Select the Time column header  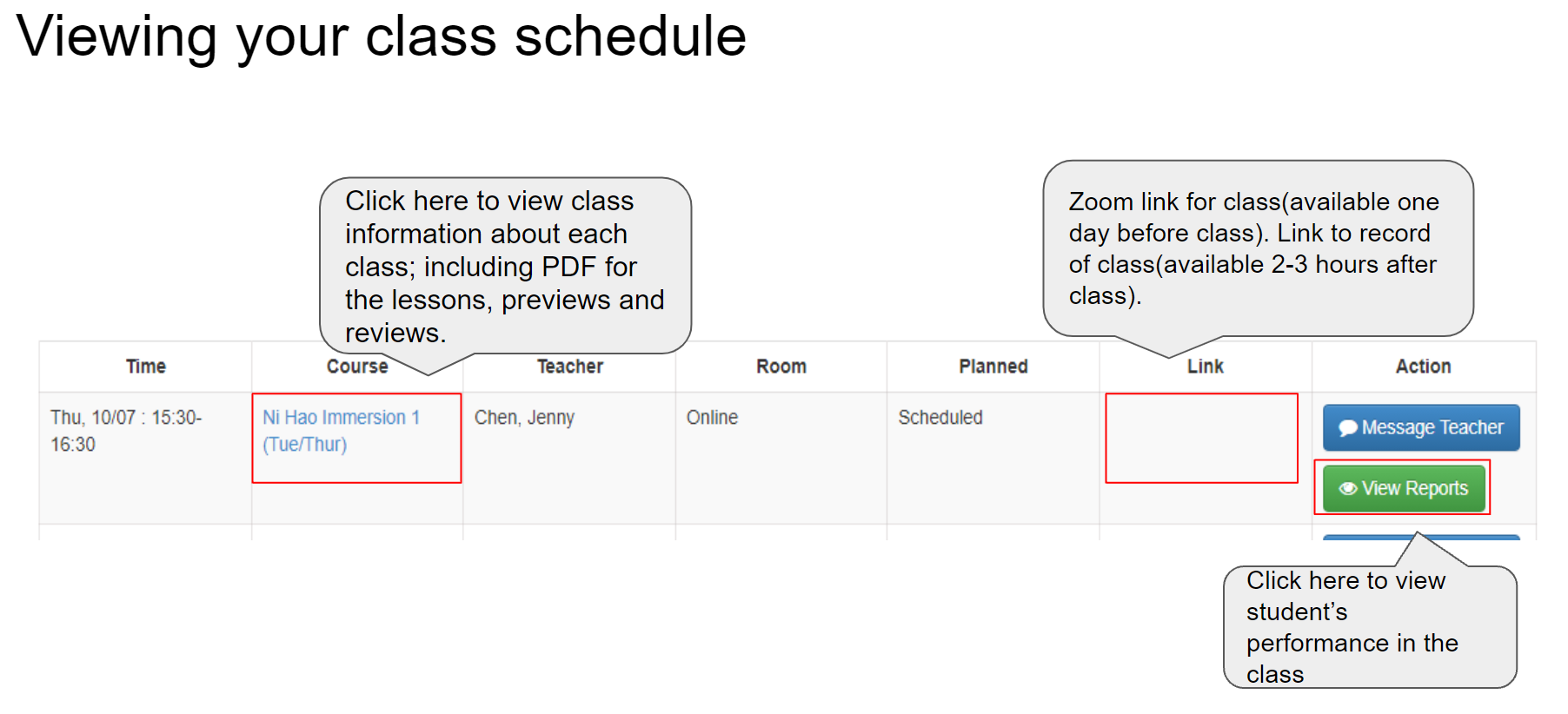(x=145, y=366)
